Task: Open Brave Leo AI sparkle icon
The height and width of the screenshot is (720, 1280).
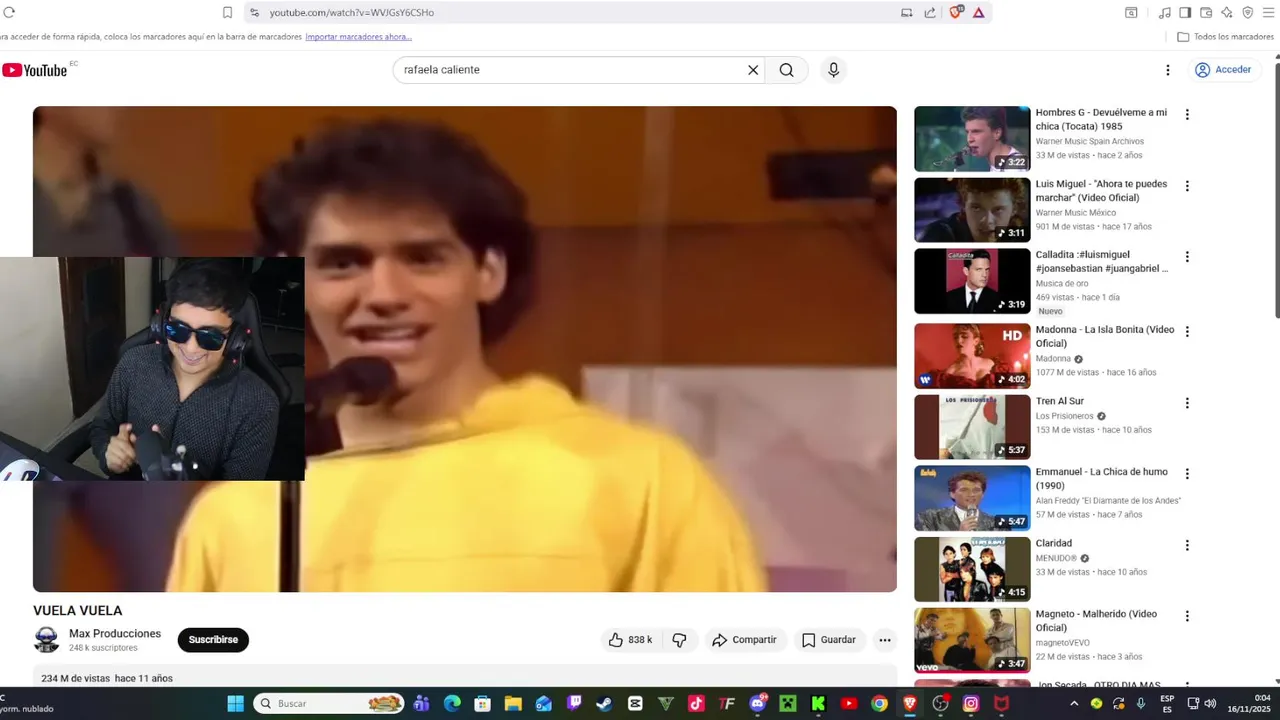Action: click(1227, 12)
